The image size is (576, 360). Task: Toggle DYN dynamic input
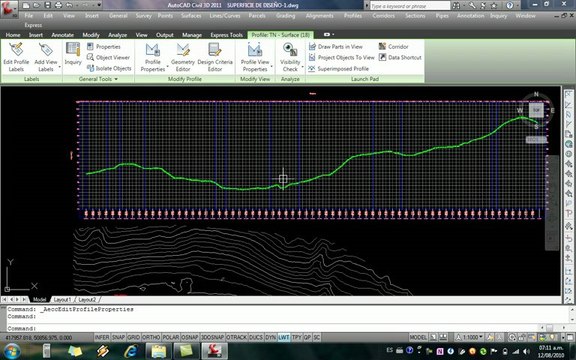coord(270,337)
